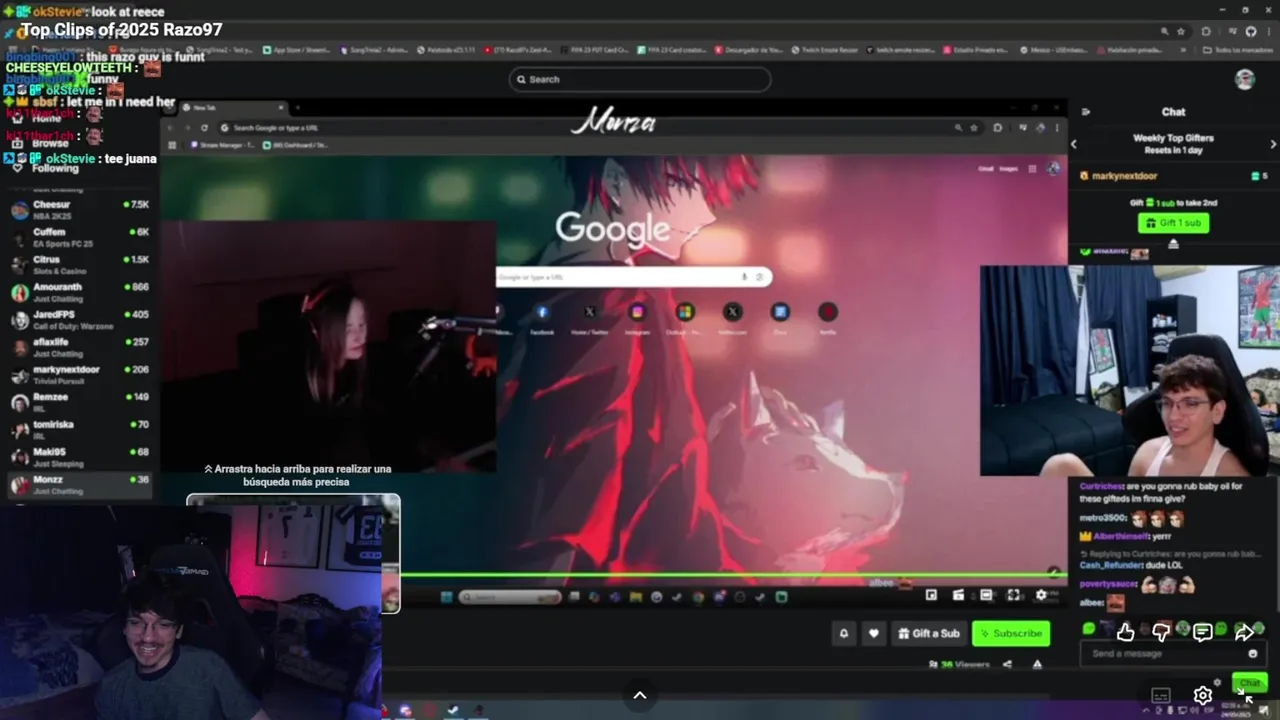
Task: Open Windows Start button in streamed taskbar
Action: tap(446, 598)
